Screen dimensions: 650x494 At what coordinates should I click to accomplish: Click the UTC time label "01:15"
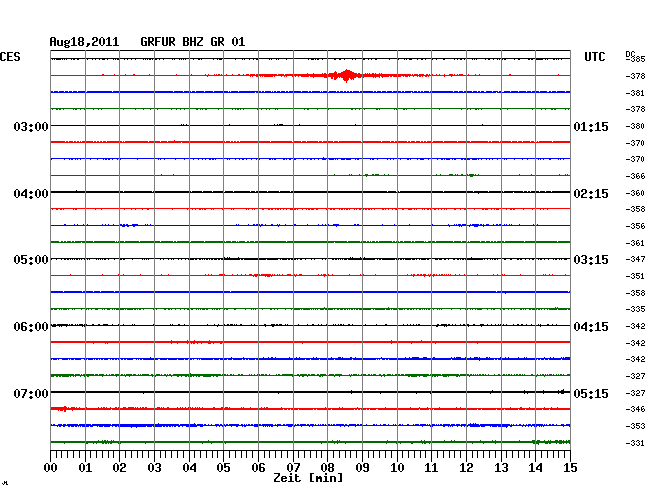pyautogui.click(x=591, y=126)
